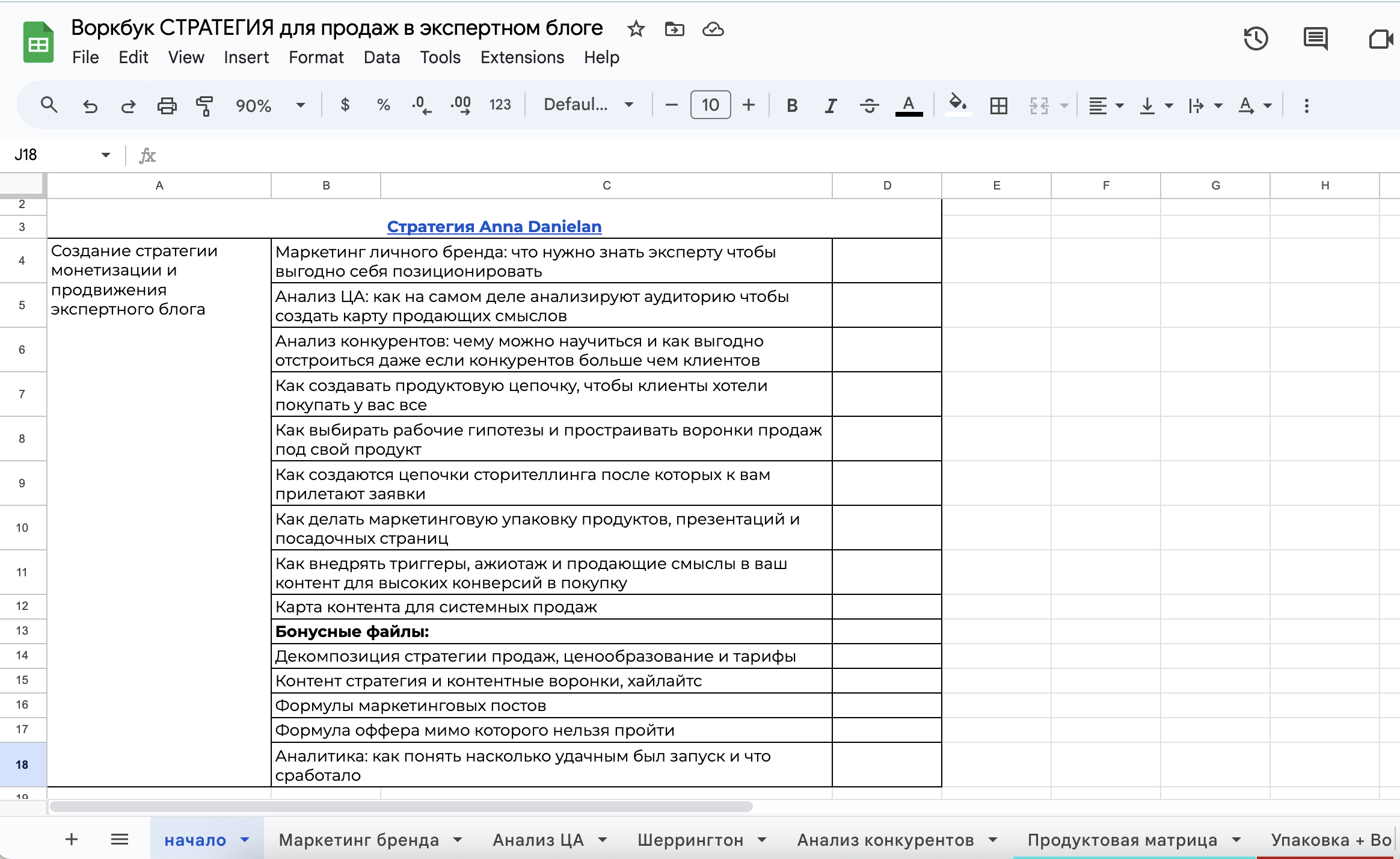Open the Default font dropdown
1400x859 pixels.
point(588,105)
